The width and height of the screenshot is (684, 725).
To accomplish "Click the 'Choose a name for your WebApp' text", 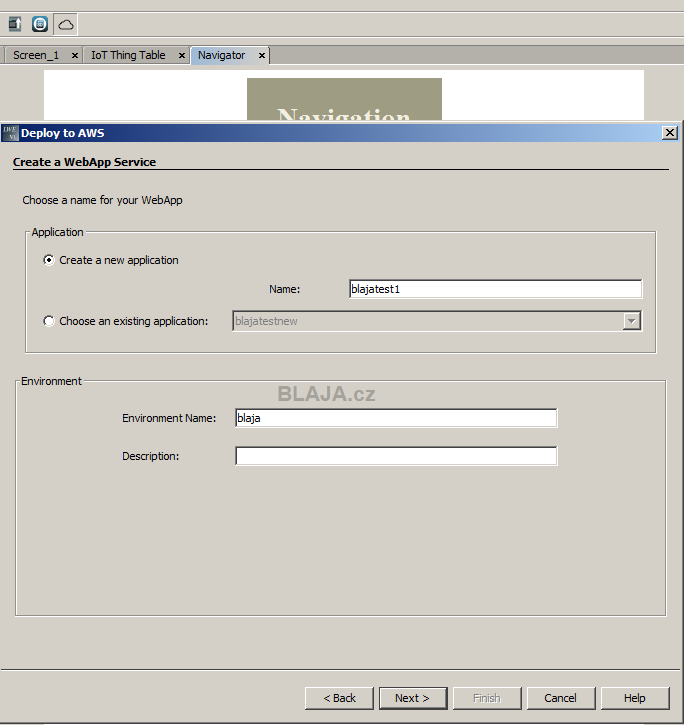I will pyautogui.click(x=102, y=200).
